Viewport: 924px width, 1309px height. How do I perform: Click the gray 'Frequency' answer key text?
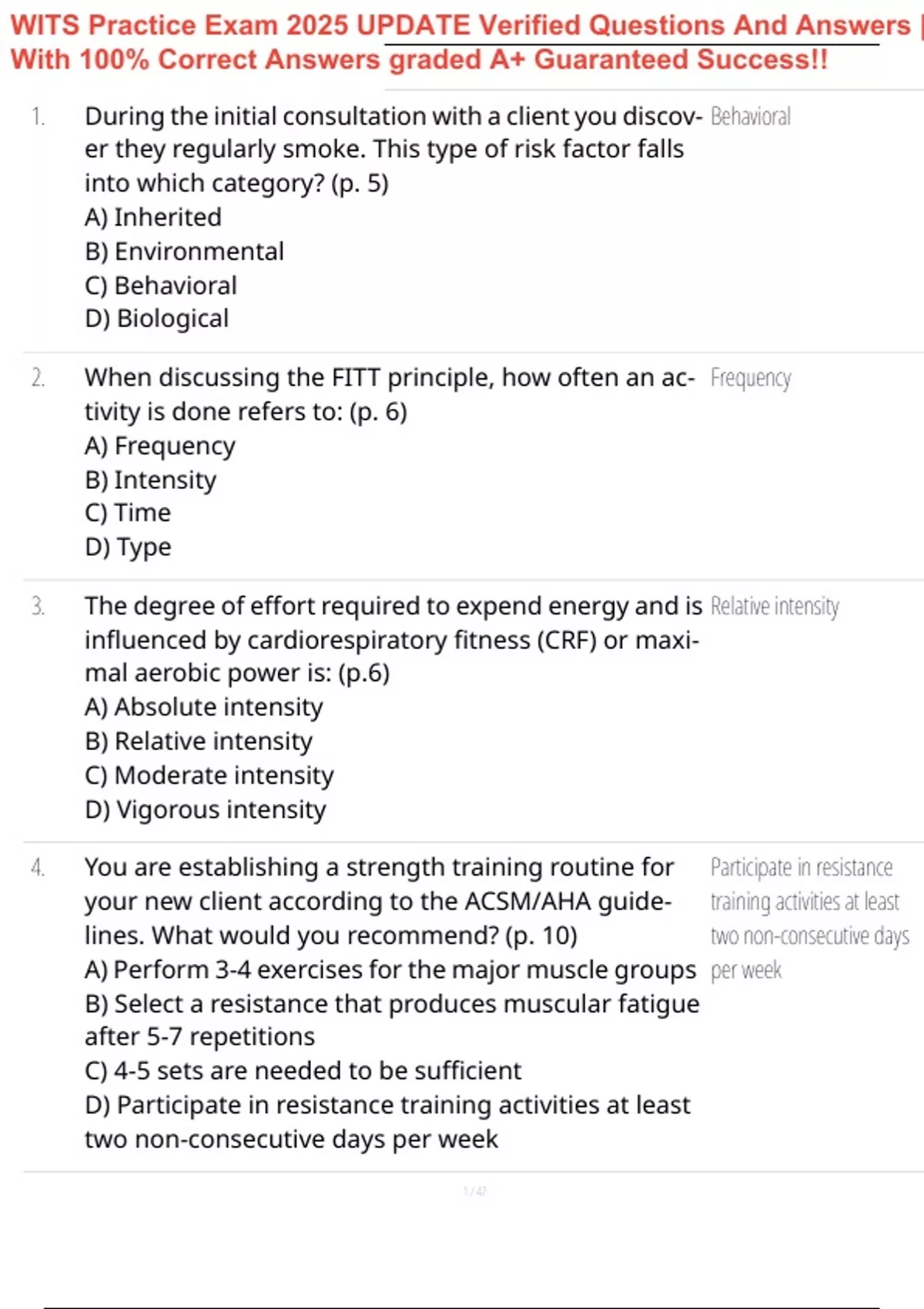(751, 378)
